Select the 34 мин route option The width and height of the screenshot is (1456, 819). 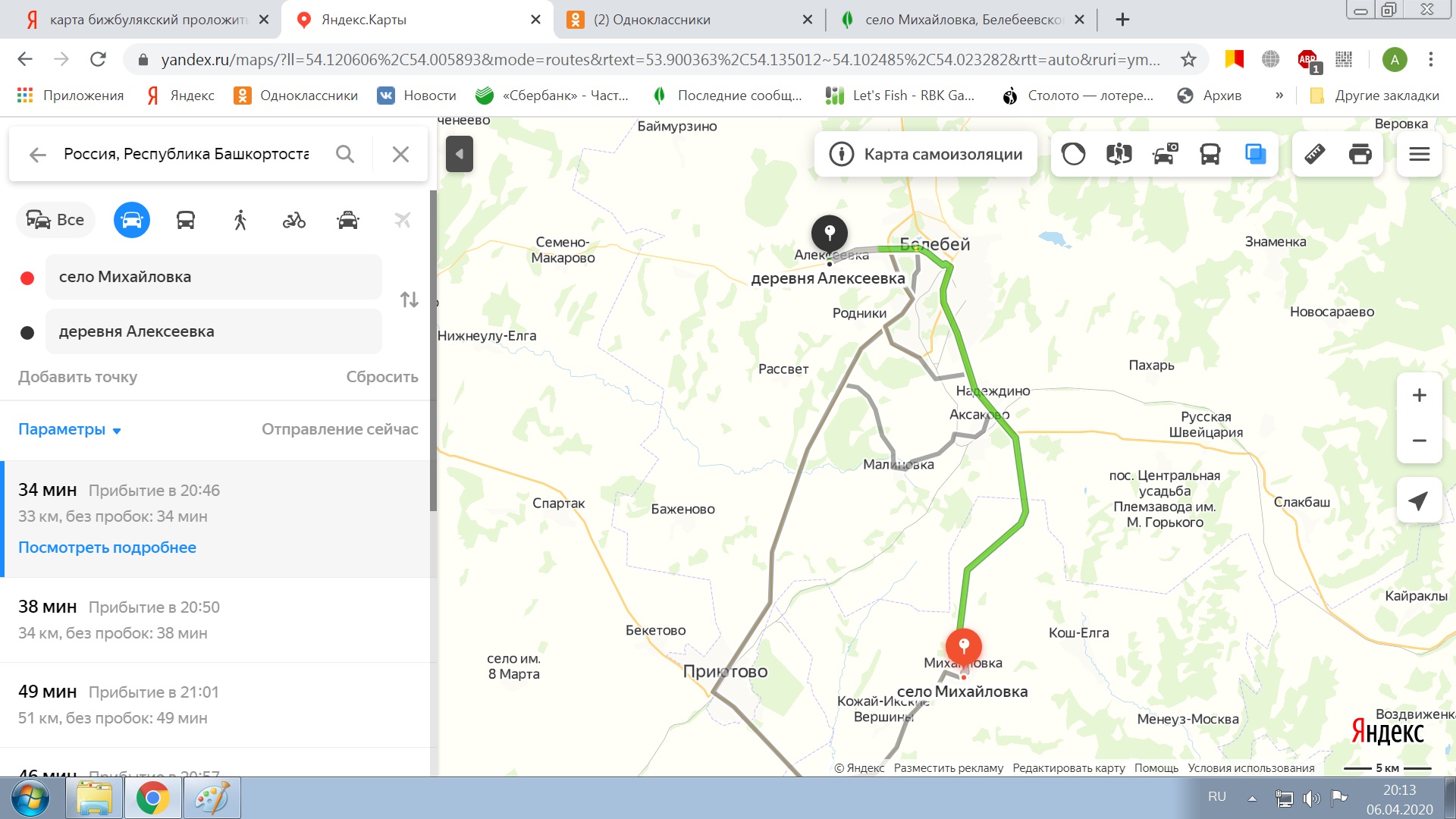pyautogui.click(x=217, y=519)
